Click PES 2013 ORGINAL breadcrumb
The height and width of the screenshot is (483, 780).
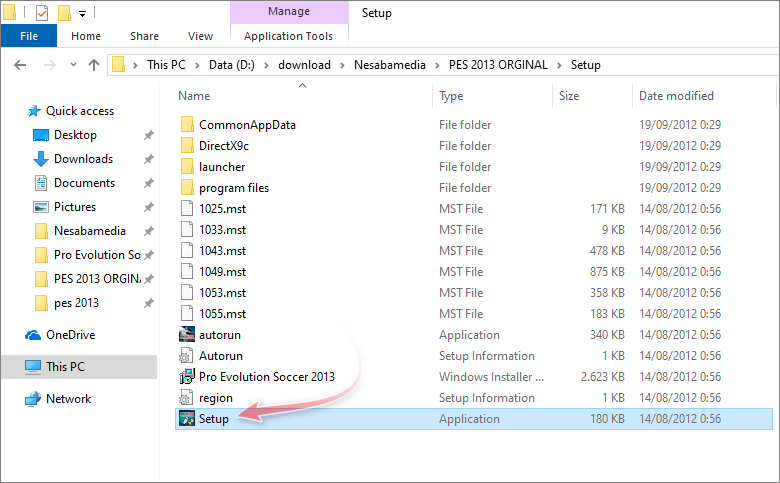(498, 65)
